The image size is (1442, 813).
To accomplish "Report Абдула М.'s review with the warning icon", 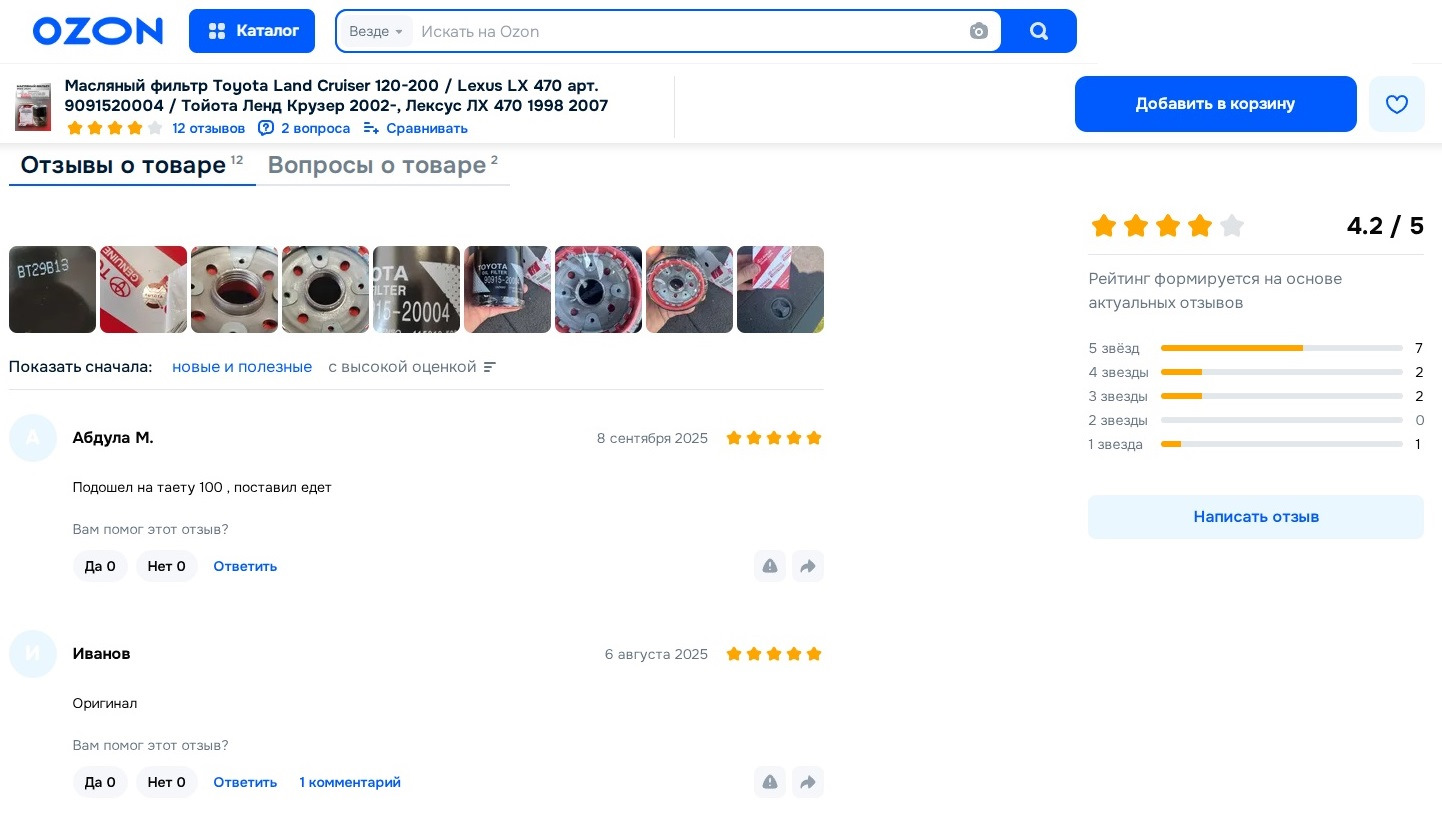I will 770,566.
